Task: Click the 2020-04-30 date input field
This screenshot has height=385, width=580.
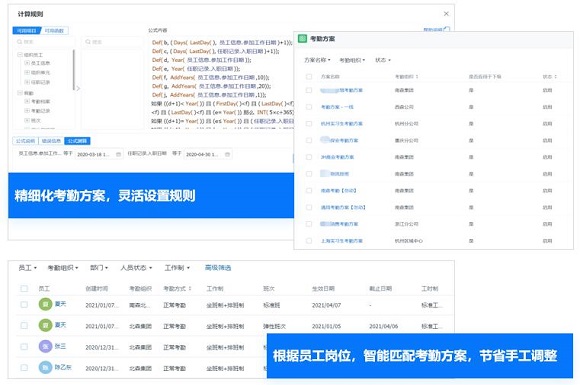Action: [208, 154]
